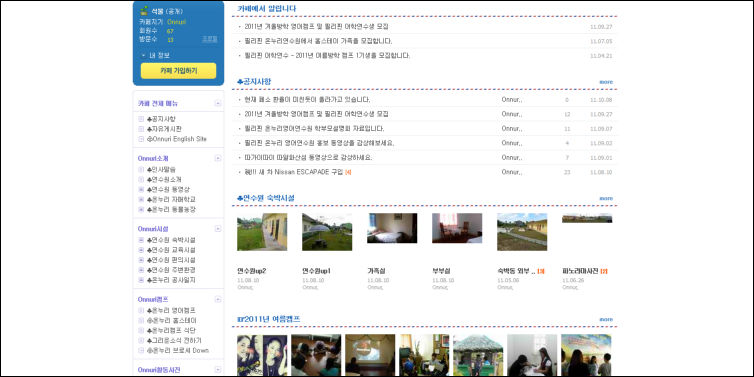Open @Onnuri English Site menu item
754x377 pixels.
click(x=176, y=139)
